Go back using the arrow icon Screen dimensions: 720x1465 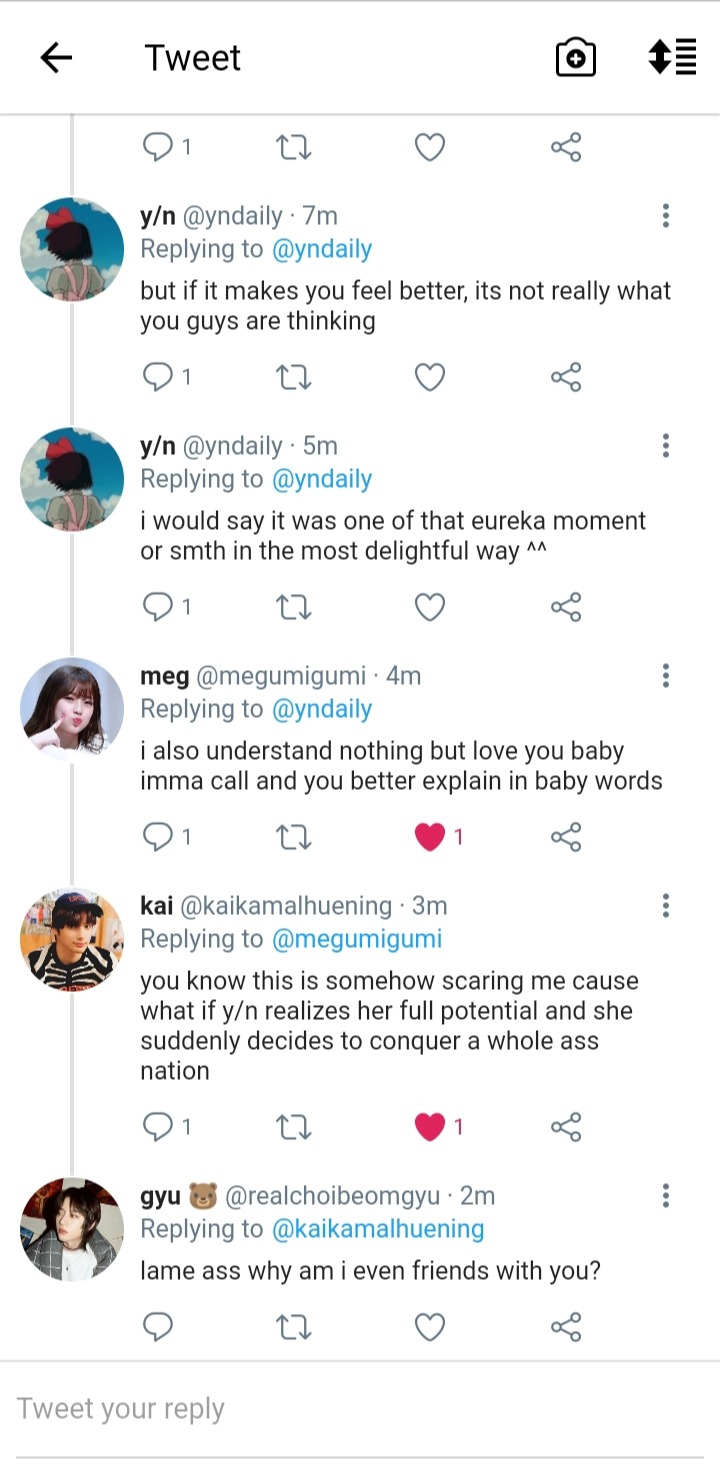pos(56,58)
